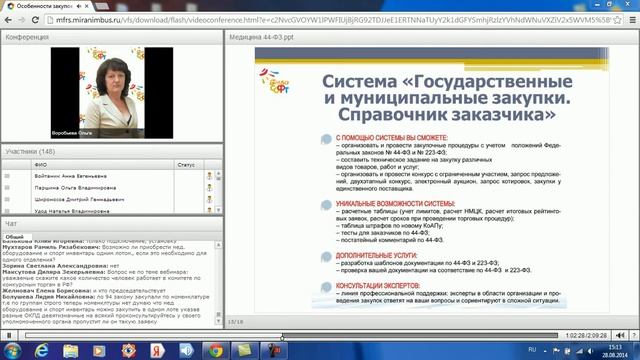The image size is (640, 360).
Task: Click the 13/18 slide counter
Action: pos(236,322)
